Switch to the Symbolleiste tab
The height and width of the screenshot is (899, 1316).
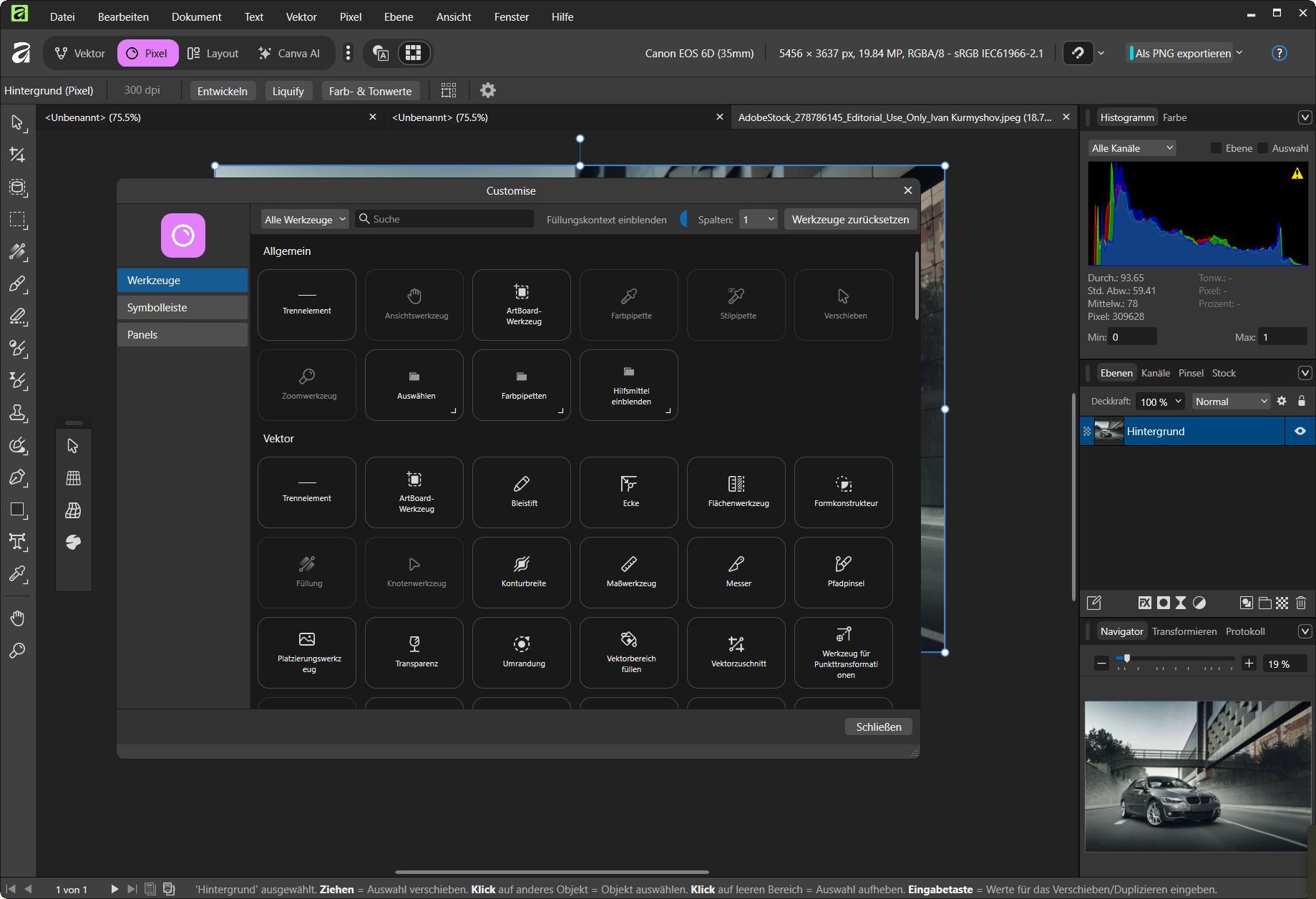(x=182, y=308)
